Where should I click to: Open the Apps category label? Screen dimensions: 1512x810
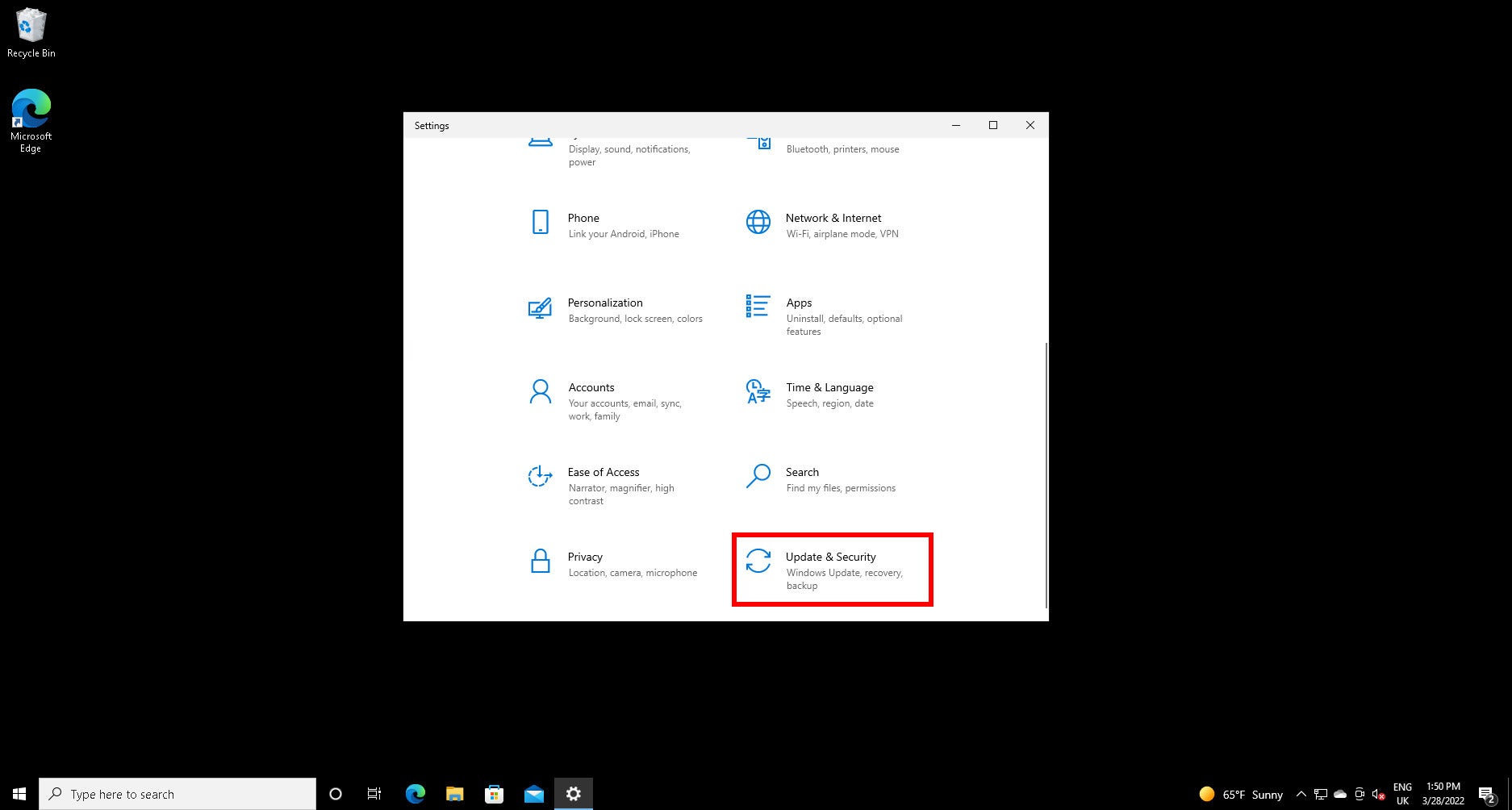tap(799, 303)
